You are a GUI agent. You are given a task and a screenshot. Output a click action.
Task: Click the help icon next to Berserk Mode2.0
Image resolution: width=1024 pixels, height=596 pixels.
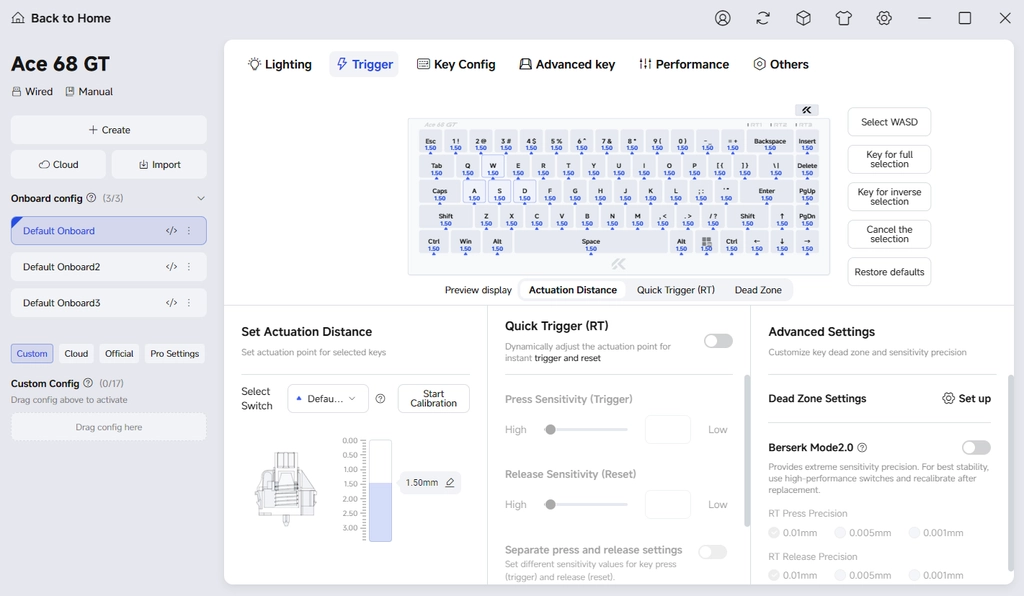pos(862,447)
